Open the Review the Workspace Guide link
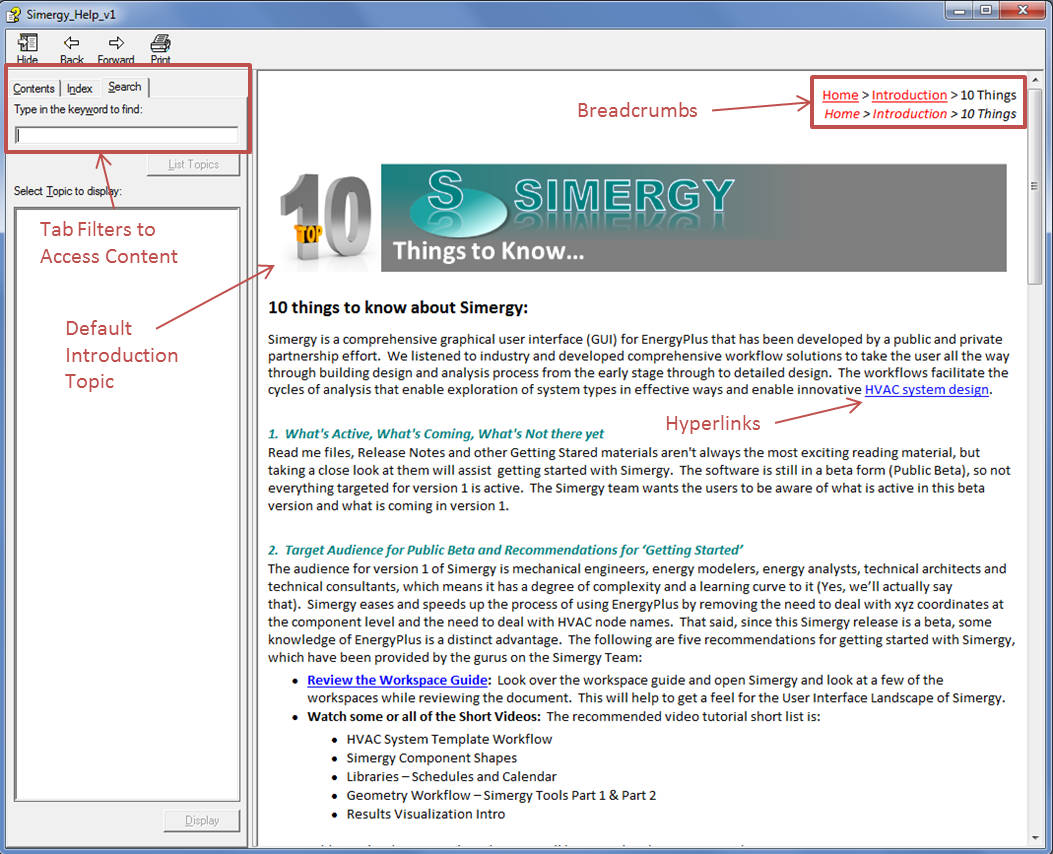1053x854 pixels. (x=397, y=680)
